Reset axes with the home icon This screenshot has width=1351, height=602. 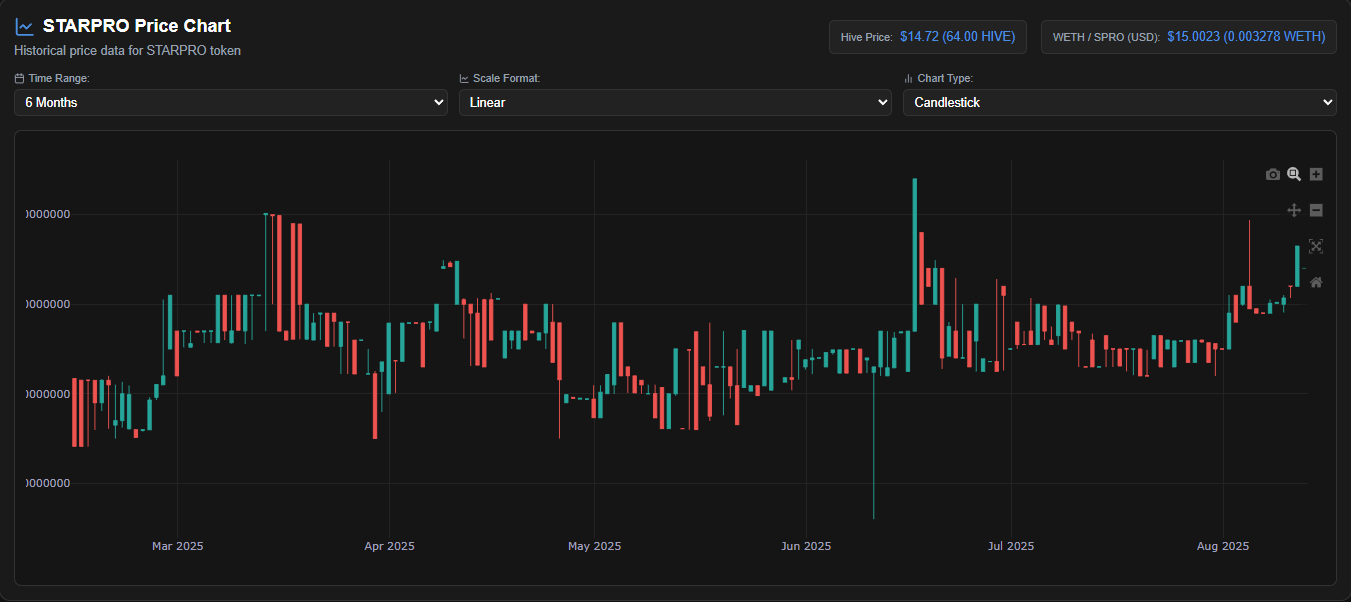click(1316, 282)
